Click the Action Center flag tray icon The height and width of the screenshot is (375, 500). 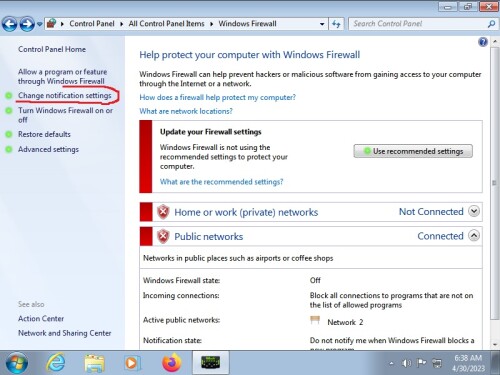point(422,363)
